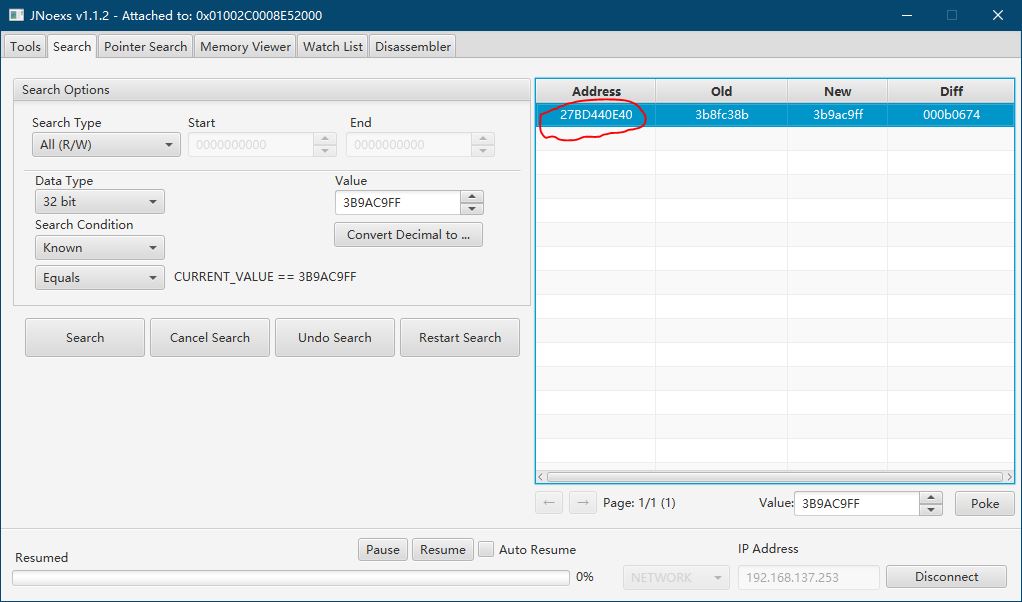Screen dimensions: 1022x602
Task: Click the JNoexs app icon in title bar
Action: coord(16,15)
